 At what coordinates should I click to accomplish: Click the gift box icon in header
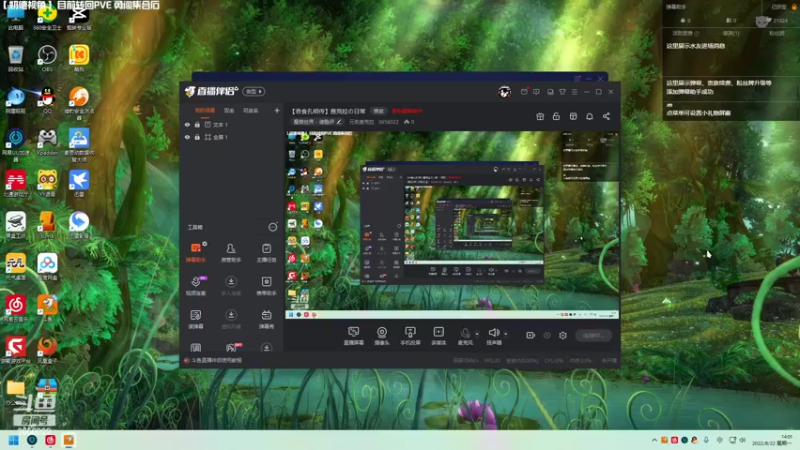(540, 116)
